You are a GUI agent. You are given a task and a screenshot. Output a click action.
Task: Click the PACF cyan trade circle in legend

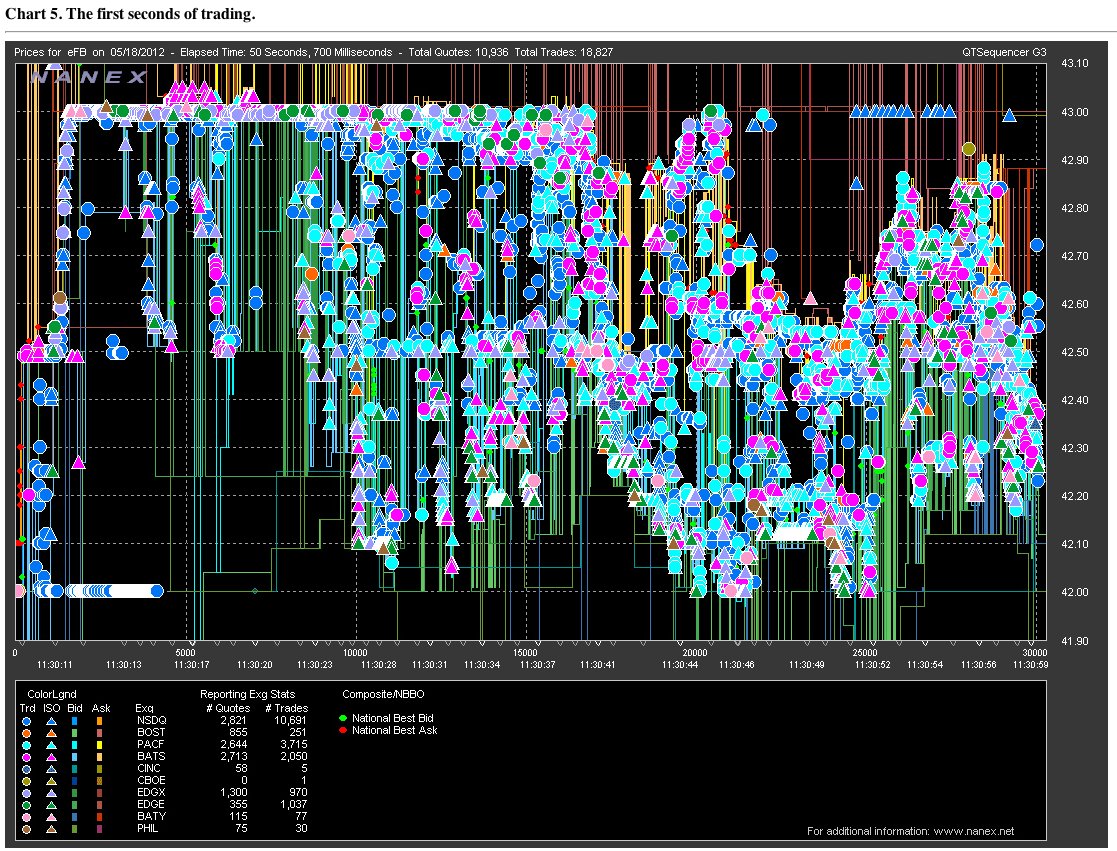click(x=27, y=744)
